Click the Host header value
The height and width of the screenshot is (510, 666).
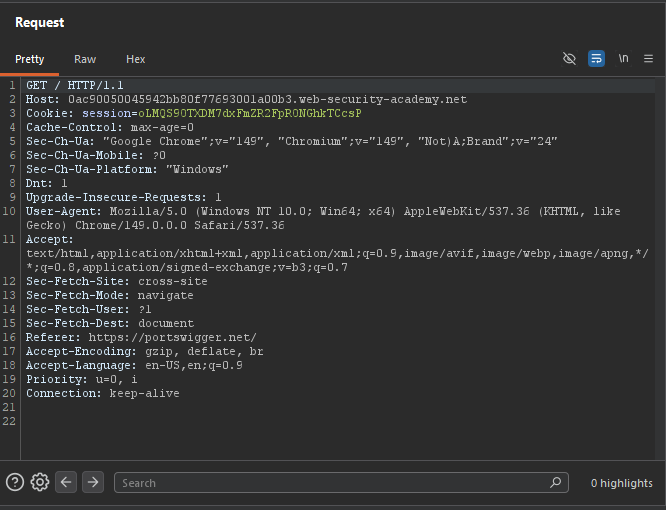(x=268, y=99)
